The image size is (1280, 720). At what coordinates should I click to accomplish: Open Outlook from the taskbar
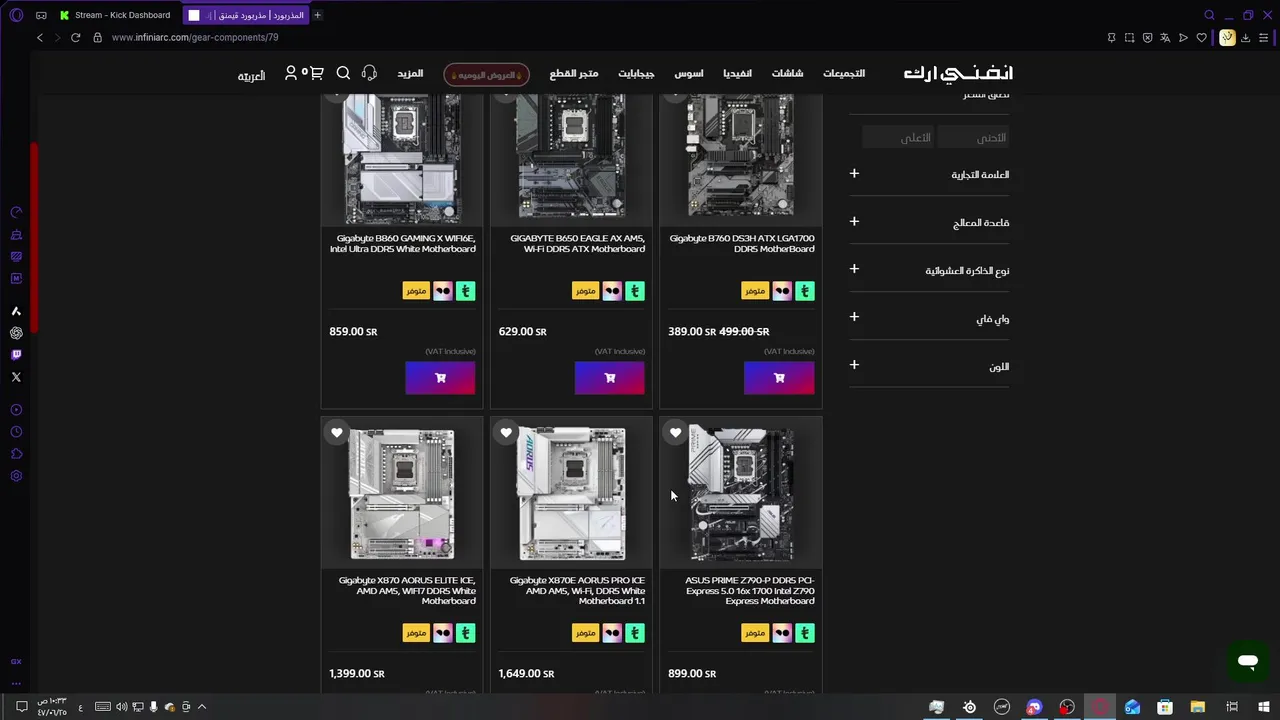click(x=1132, y=707)
